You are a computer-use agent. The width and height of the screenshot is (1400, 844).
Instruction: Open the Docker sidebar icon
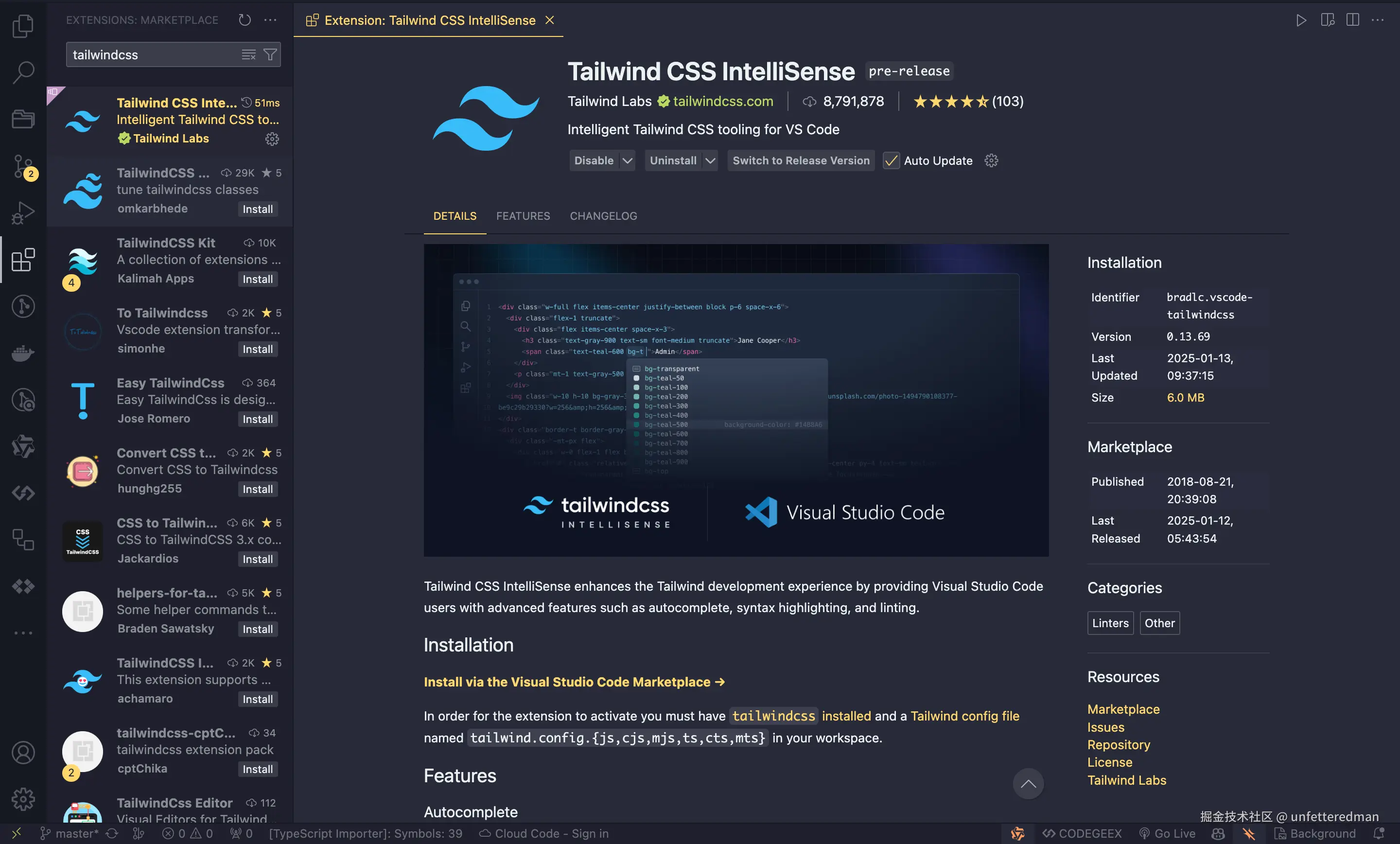tap(23, 353)
